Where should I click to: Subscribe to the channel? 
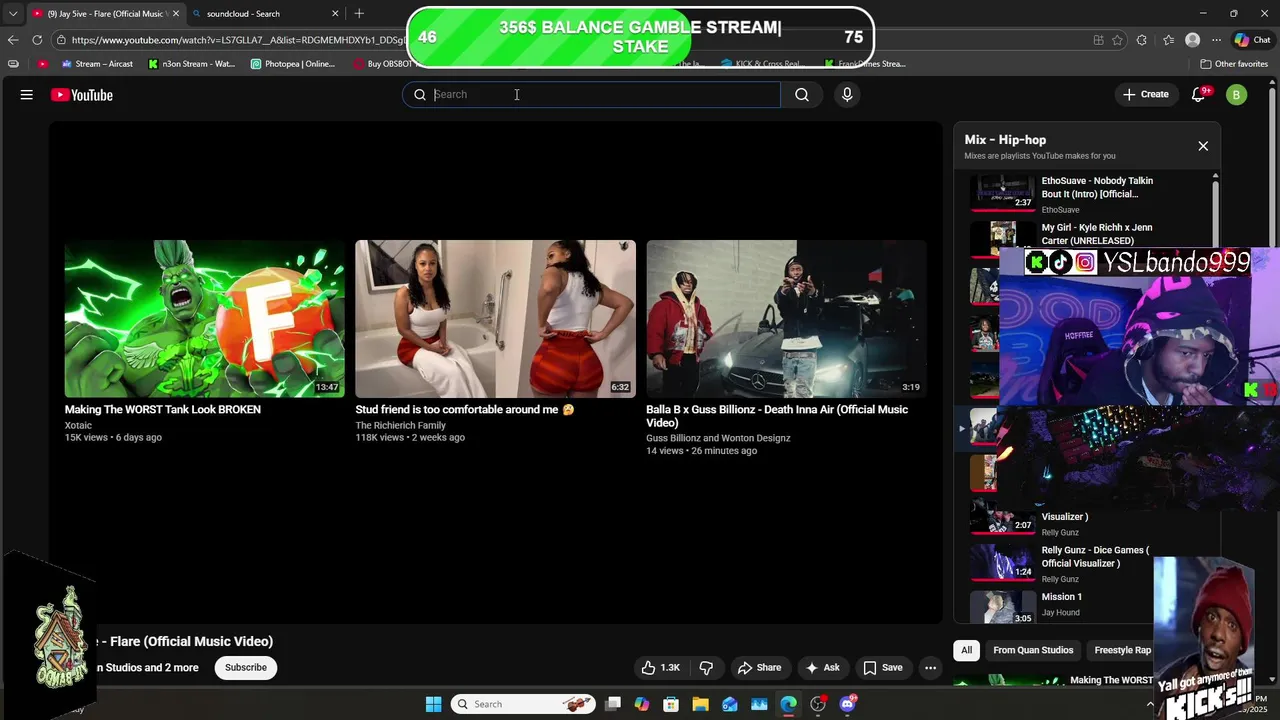tap(246, 668)
